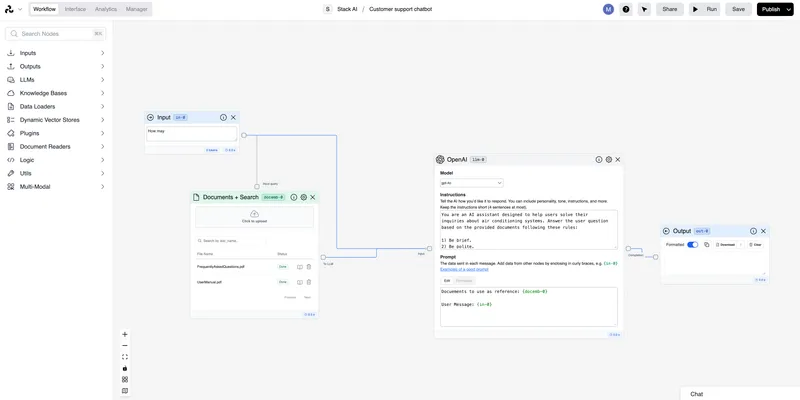Open the Examples of a good prompt link

pyautogui.click(x=464, y=269)
